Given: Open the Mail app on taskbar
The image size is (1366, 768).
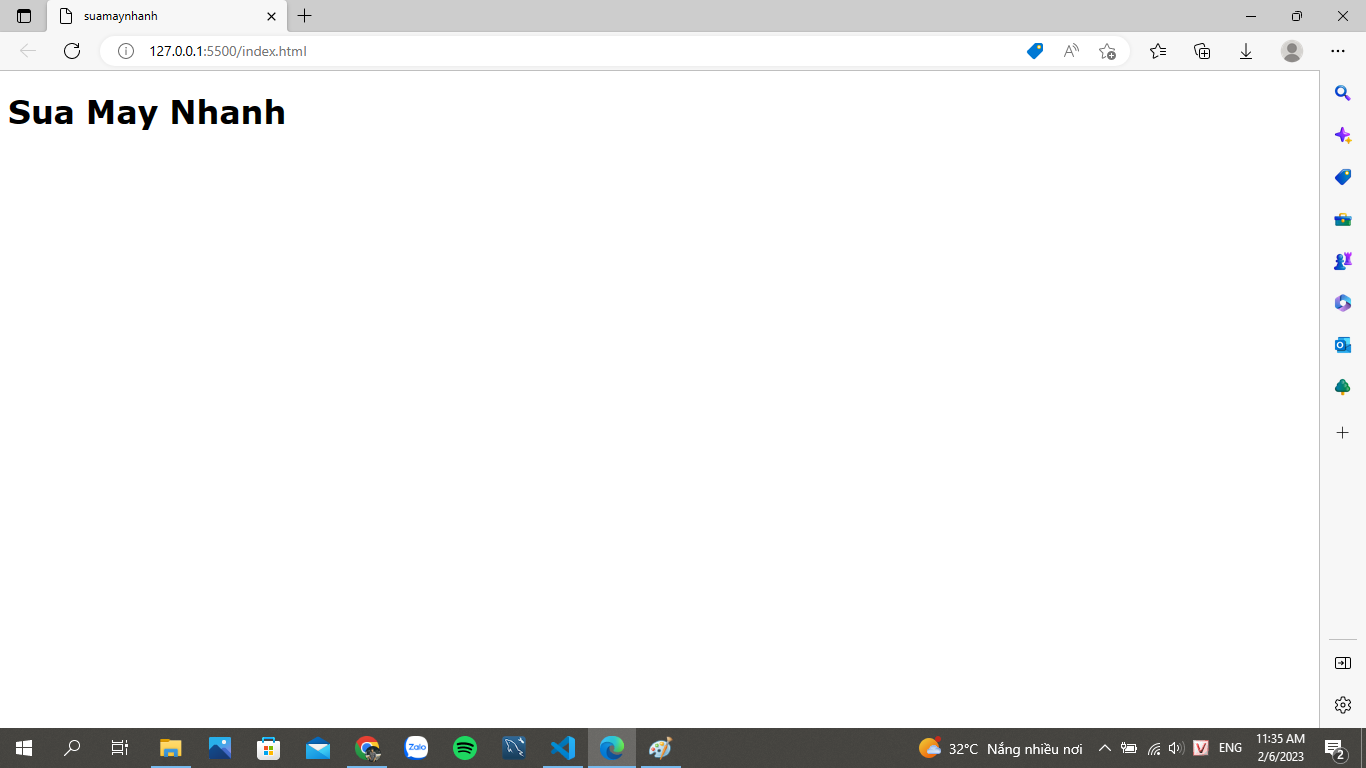Looking at the screenshot, I should tap(318, 748).
